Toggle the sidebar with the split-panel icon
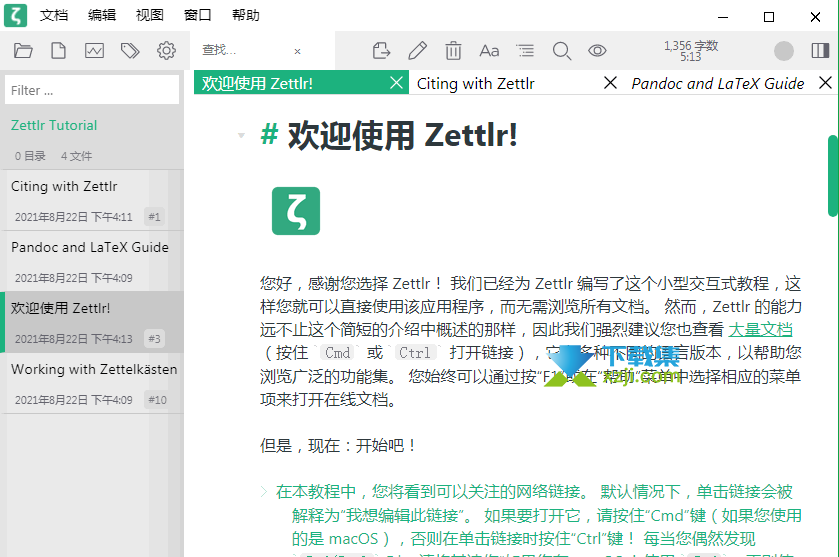This screenshot has height=557, width=839. click(x=820, y=51)
